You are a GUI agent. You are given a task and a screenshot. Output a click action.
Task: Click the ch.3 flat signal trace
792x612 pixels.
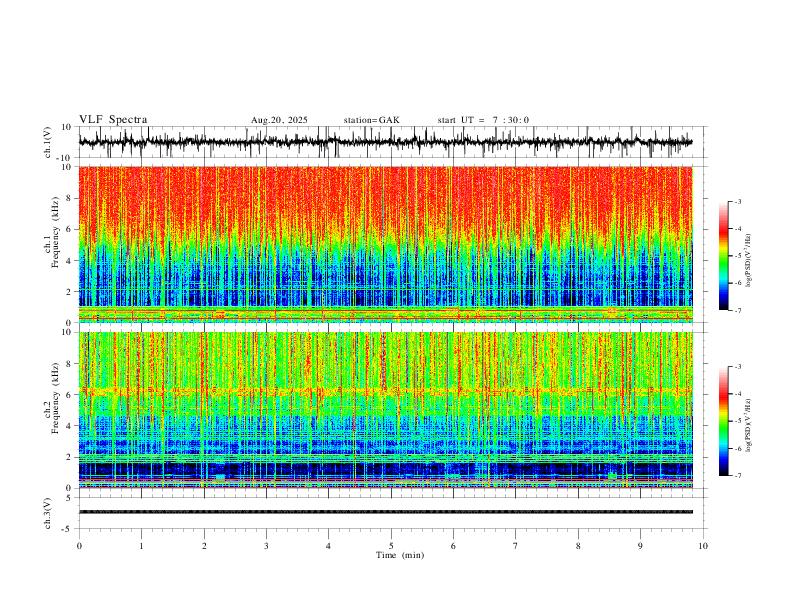[385, 512]
